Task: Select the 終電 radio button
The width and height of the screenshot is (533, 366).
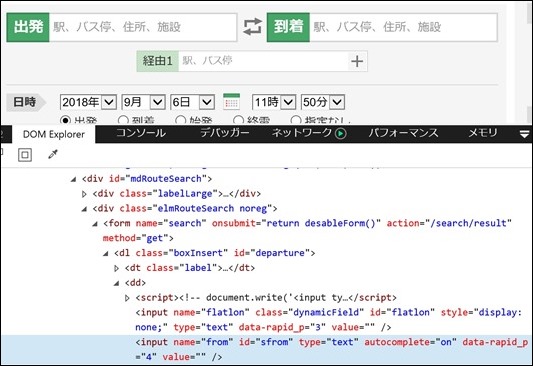Action: click(238, 120)
